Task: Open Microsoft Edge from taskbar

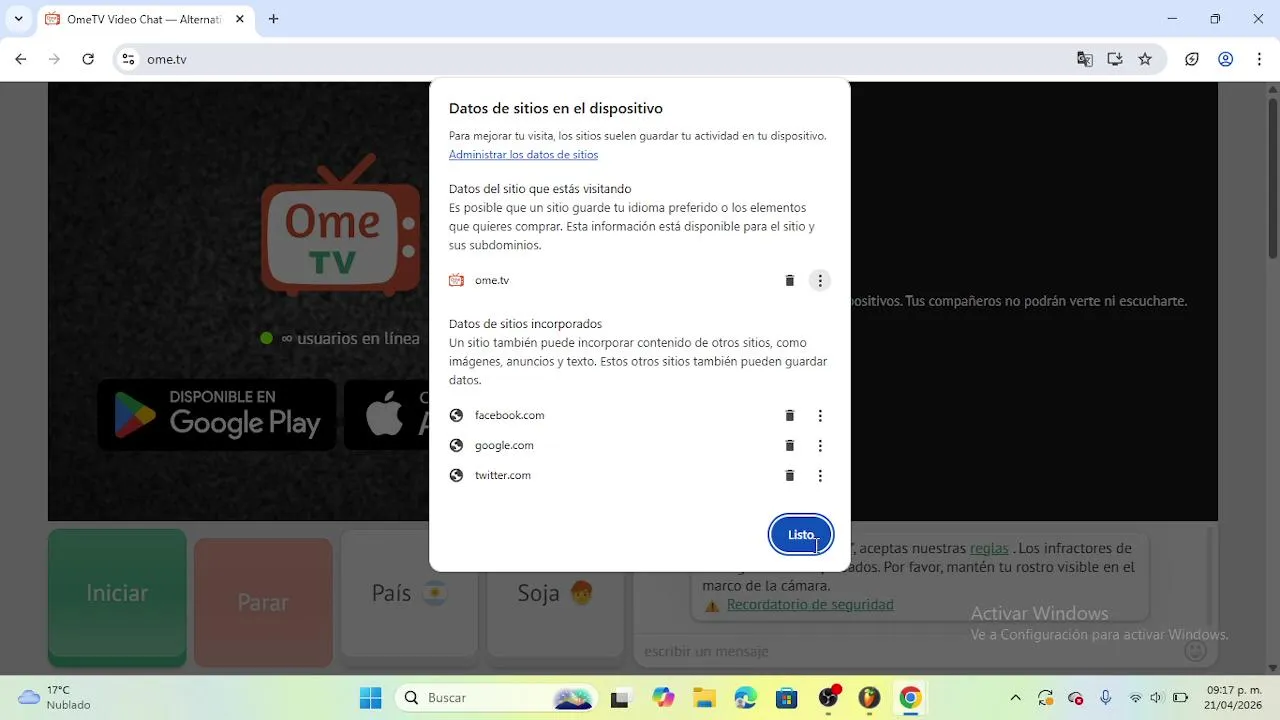Action: (746, 698)
